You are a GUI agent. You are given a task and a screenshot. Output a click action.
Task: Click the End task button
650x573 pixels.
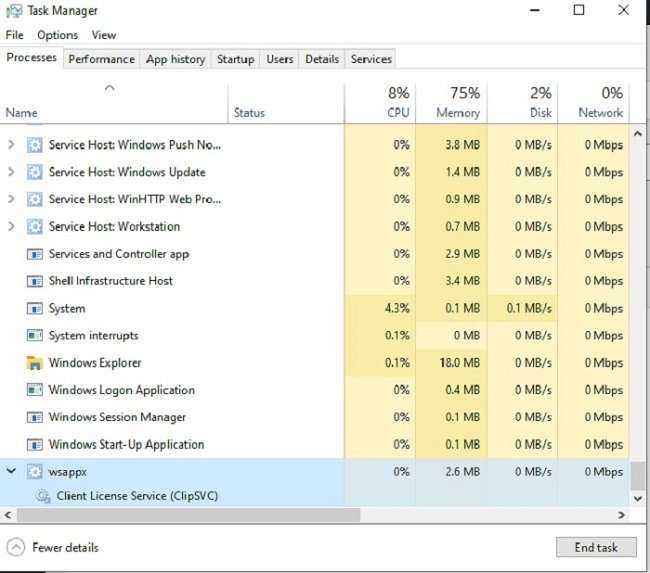[596, 548]
